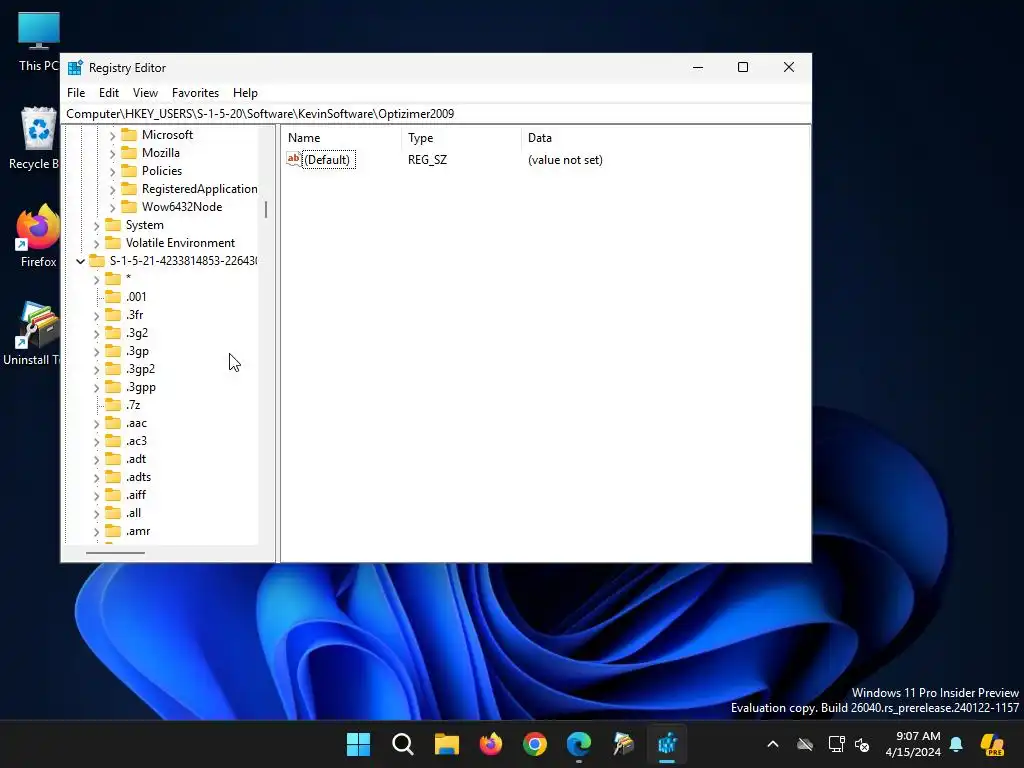Expand the RegisteredApplications key
This screenshot has height=768, width=1024.
(x=112, y=189)
